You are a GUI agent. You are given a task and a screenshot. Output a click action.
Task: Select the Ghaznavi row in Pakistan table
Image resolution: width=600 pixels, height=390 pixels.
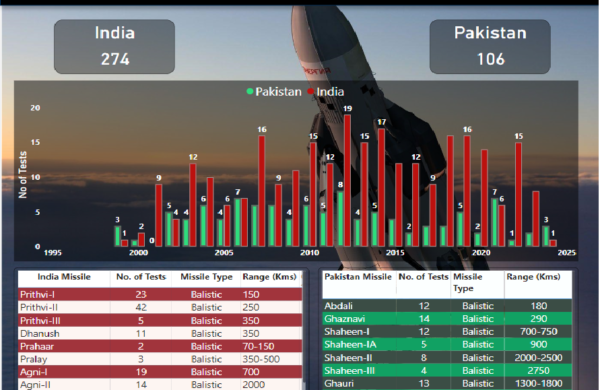447,319
